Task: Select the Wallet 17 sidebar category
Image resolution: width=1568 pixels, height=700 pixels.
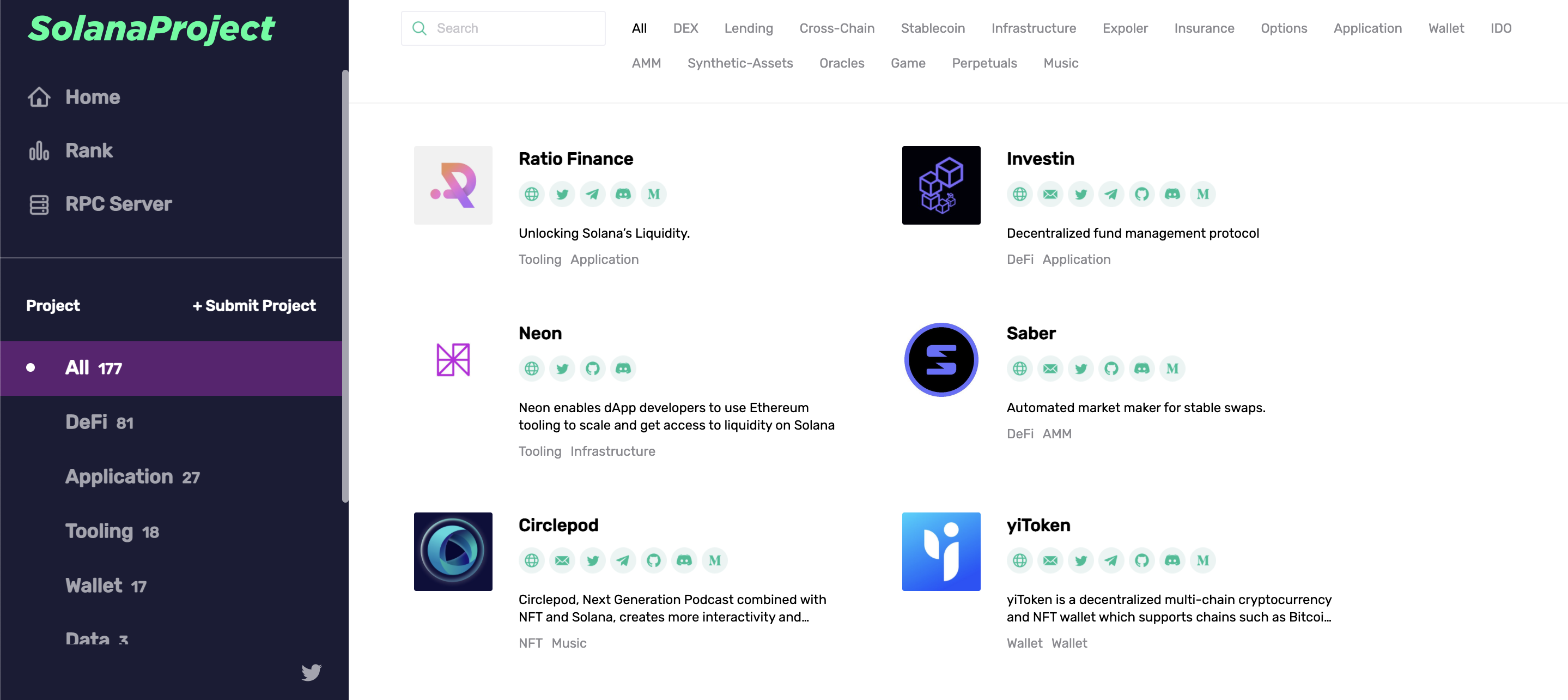Action: coord(106,586)
